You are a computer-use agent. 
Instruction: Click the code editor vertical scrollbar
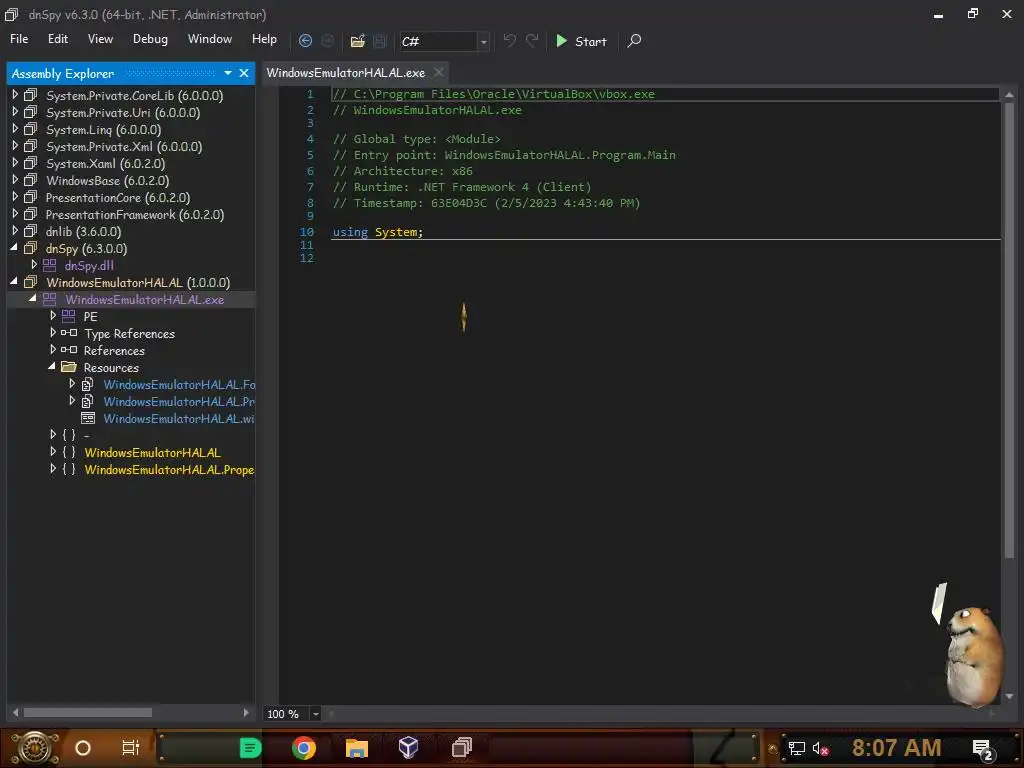pos(1009,330)
